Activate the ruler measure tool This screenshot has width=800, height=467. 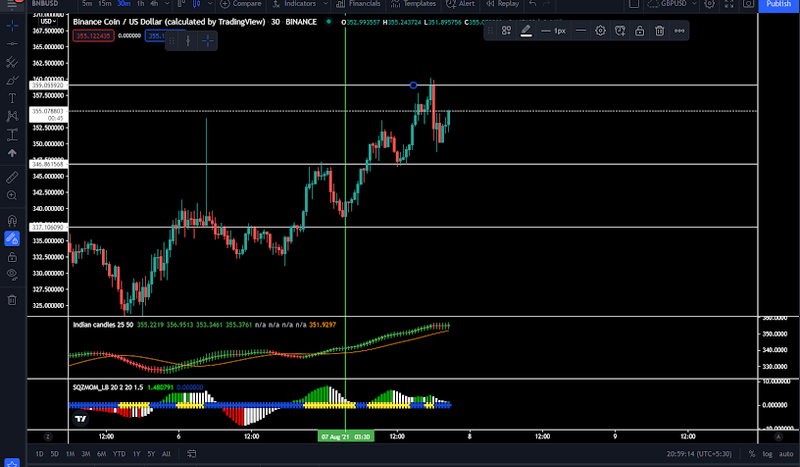coord(12,177)
